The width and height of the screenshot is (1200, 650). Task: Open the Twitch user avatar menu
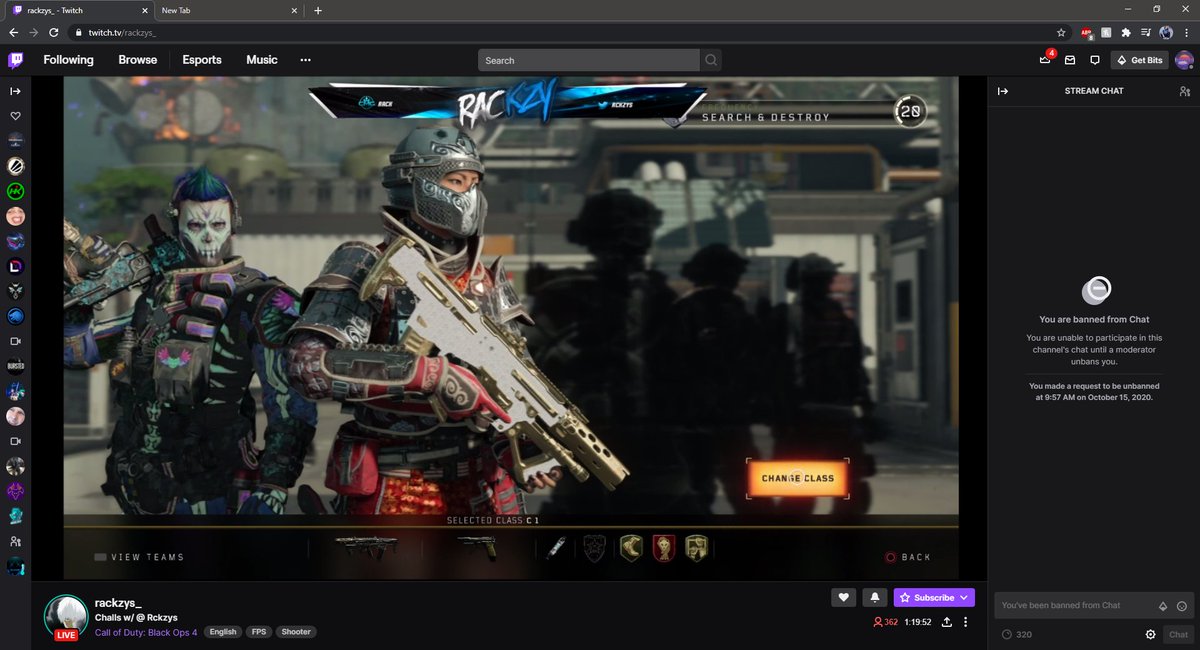click(x=1184, y=60)
